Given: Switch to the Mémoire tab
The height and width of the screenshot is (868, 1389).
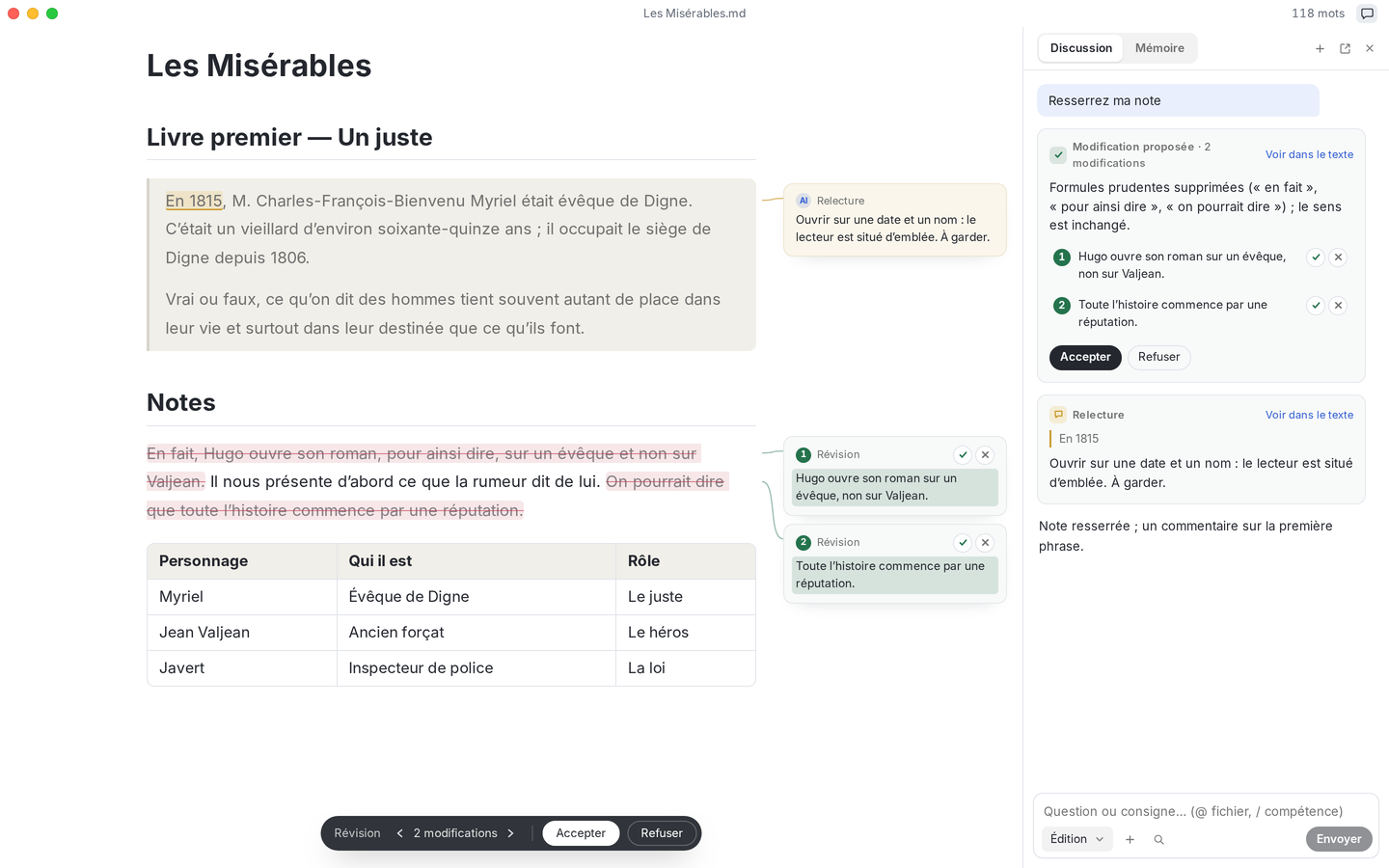Looking at the screenshot, I should pos(1159,48).
